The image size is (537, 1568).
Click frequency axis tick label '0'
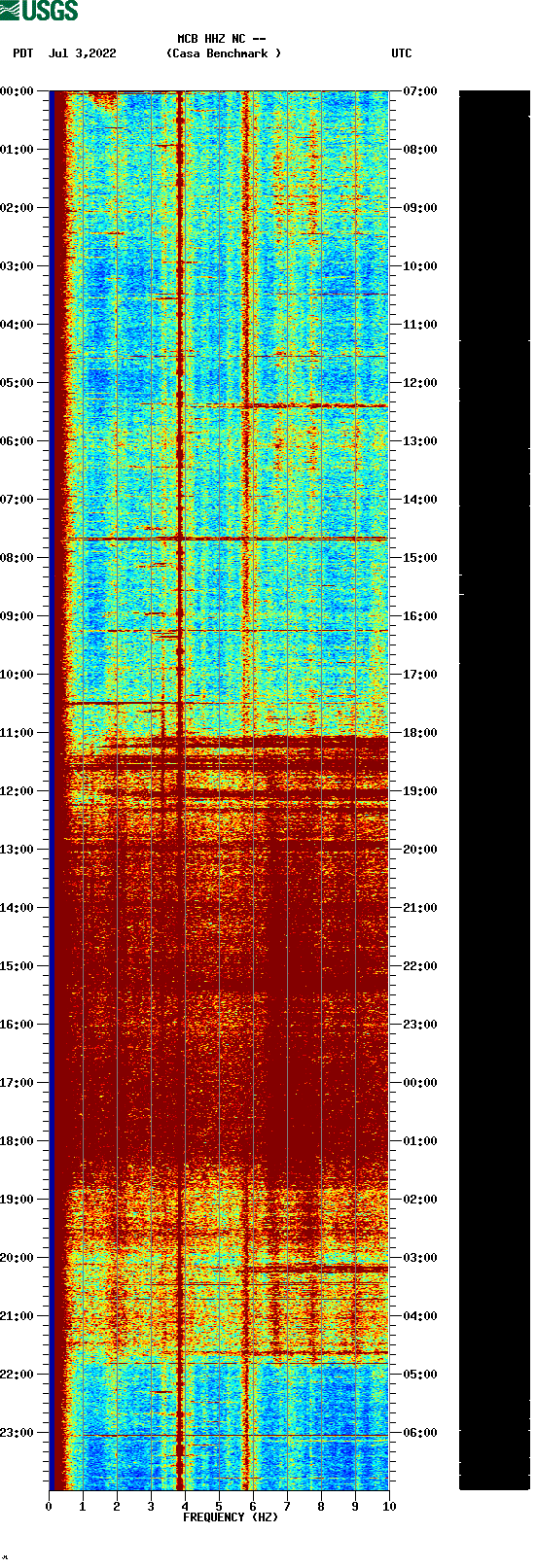coord(49,1507)
